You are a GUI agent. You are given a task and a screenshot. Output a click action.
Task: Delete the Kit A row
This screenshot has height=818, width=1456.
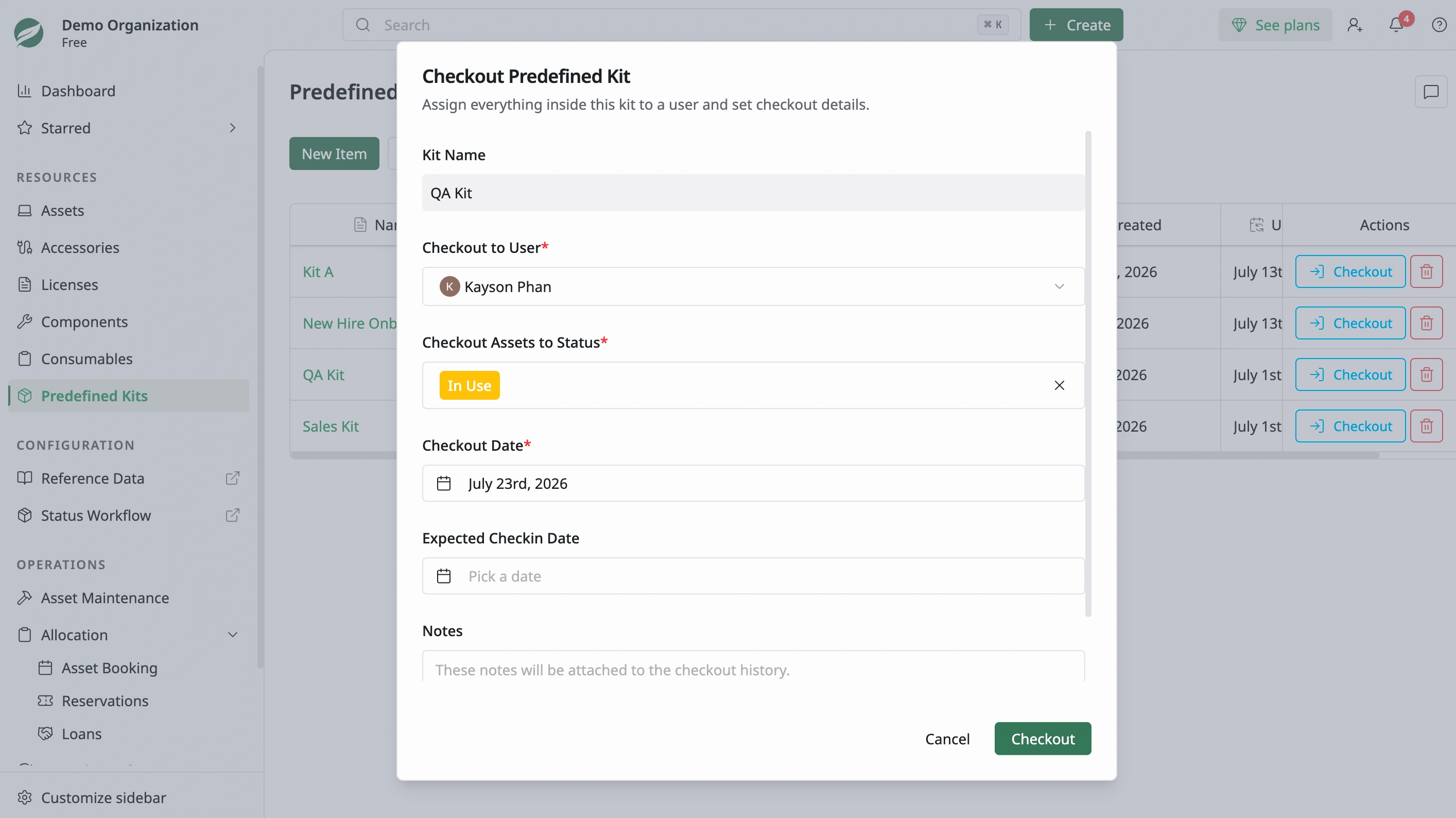(x=1426, y=271)
